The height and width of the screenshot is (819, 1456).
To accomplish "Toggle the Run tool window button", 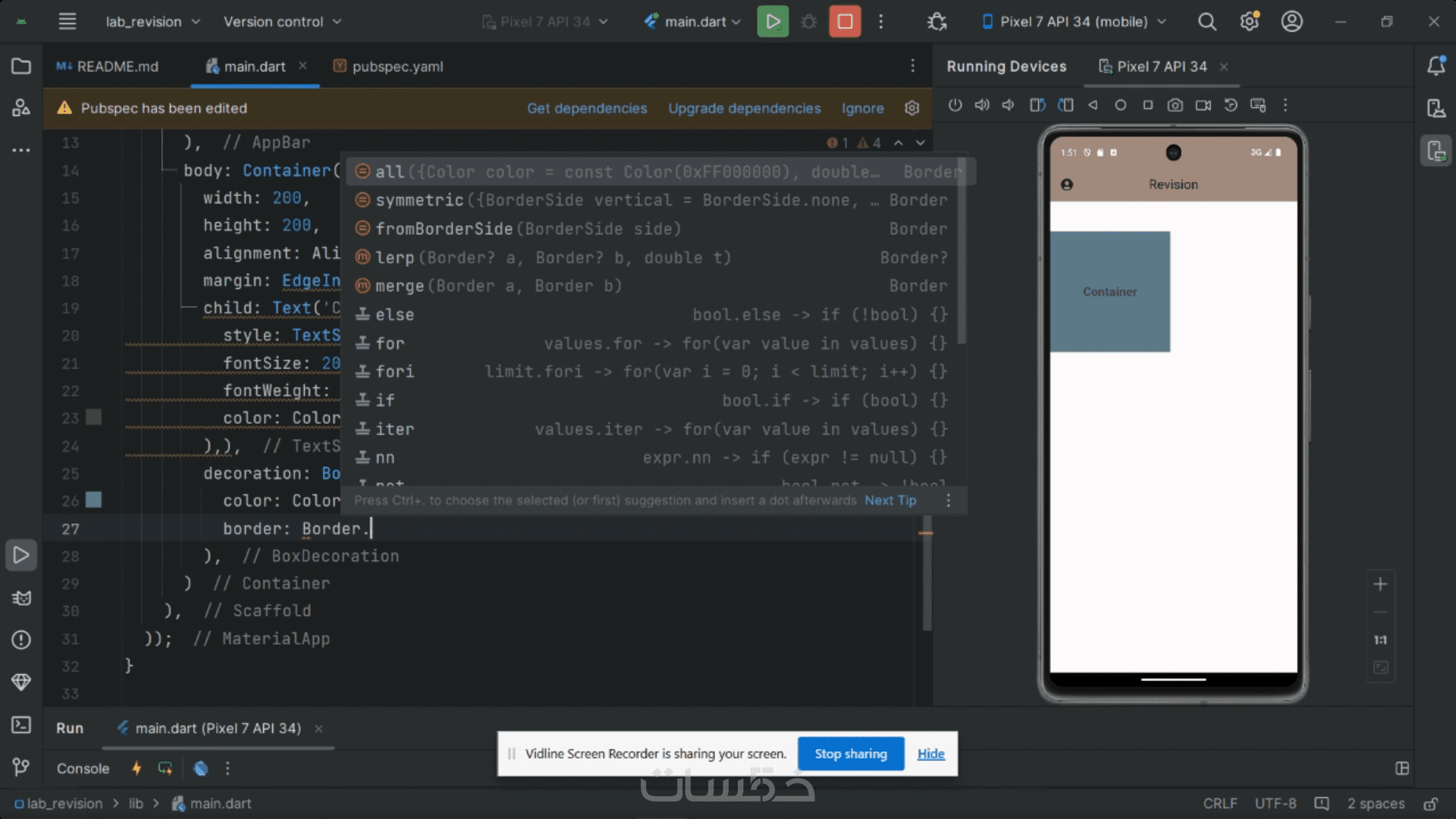I will pos(21,555).
